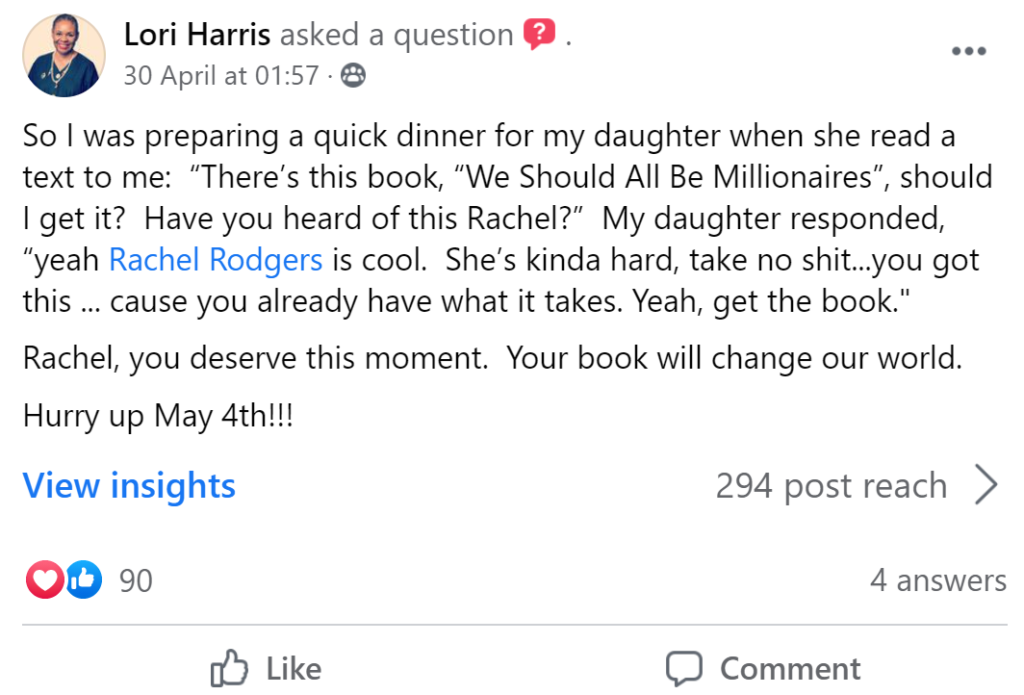
Task: Open Lori Harris's profile picture
Action: [62, 56]
